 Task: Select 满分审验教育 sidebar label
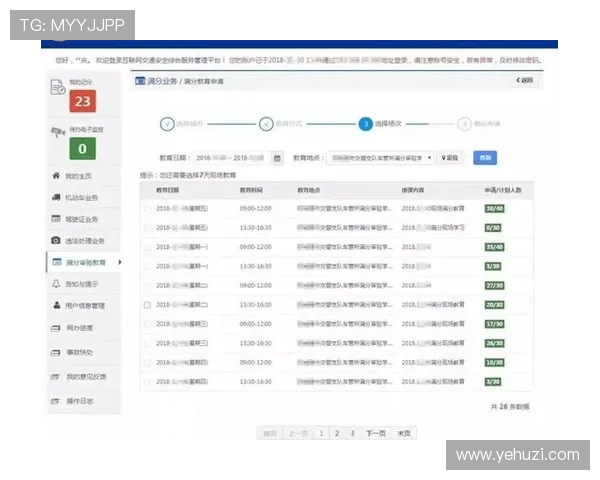pyautogui.click(x=86, y=262)
